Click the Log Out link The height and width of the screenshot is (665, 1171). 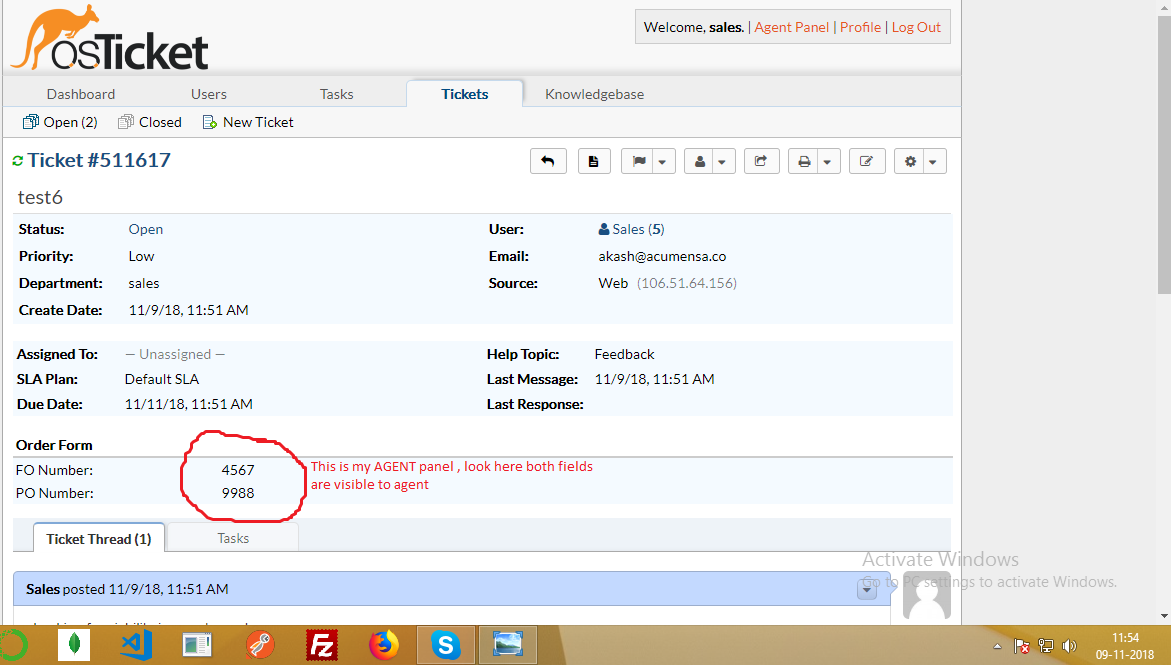coord(915,27)
